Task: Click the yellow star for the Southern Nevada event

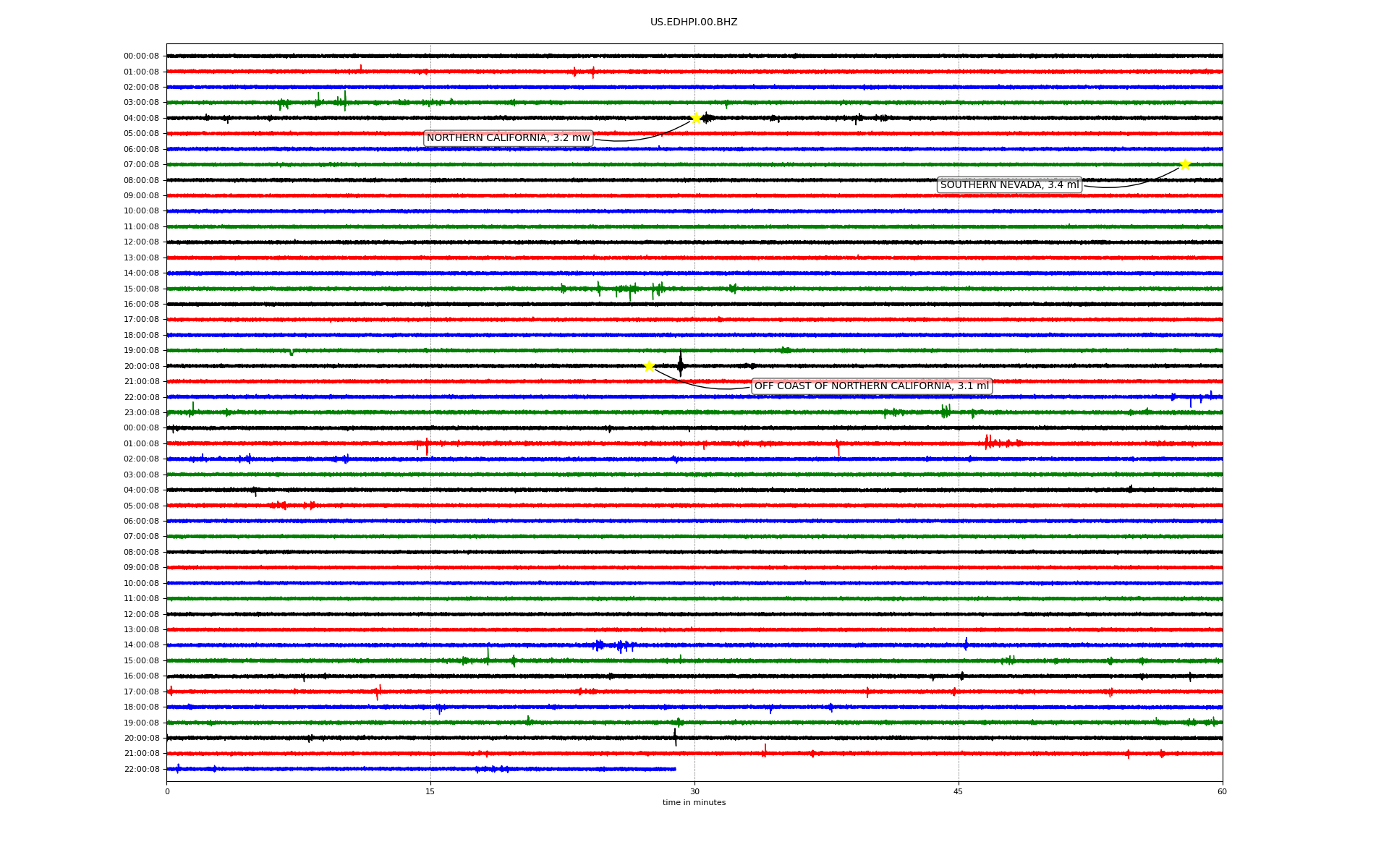Action: tap(1185, 164)
